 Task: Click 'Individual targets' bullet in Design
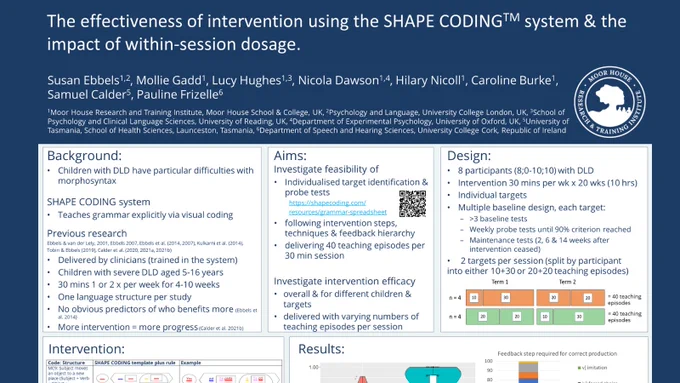492,195
